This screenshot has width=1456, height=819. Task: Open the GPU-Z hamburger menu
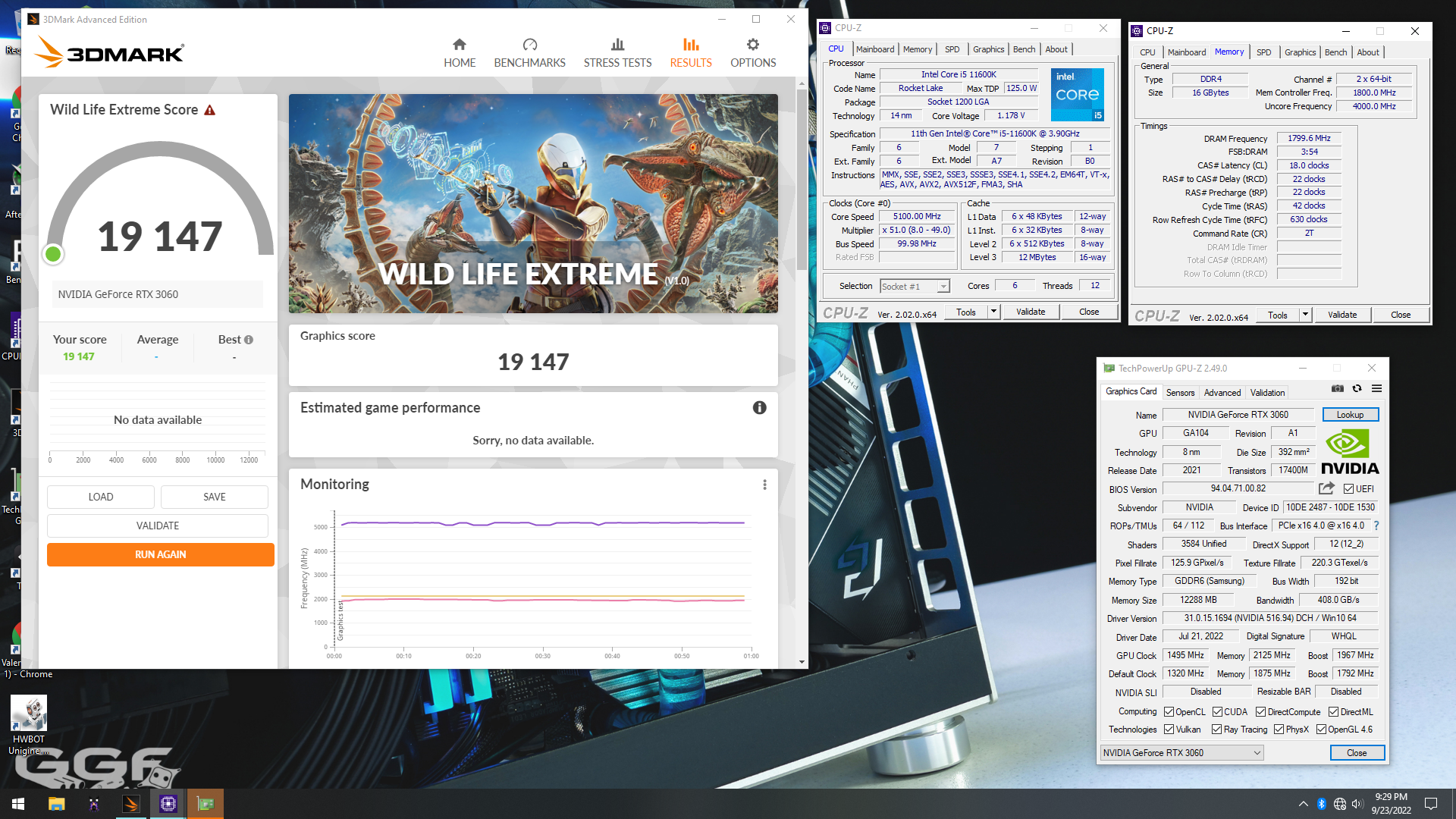coord(1376,389)
